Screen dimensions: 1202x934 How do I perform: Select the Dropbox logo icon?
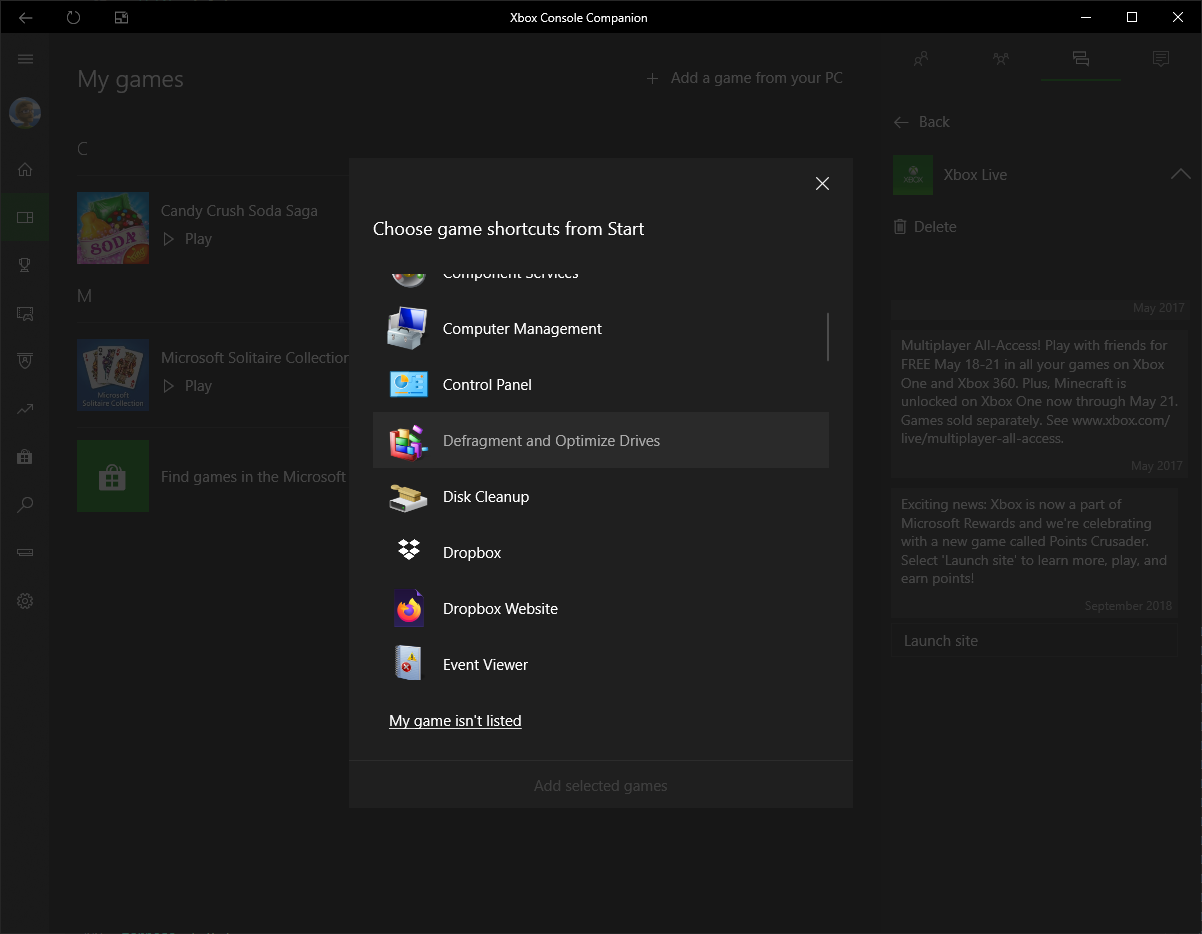tap(408, 552)
